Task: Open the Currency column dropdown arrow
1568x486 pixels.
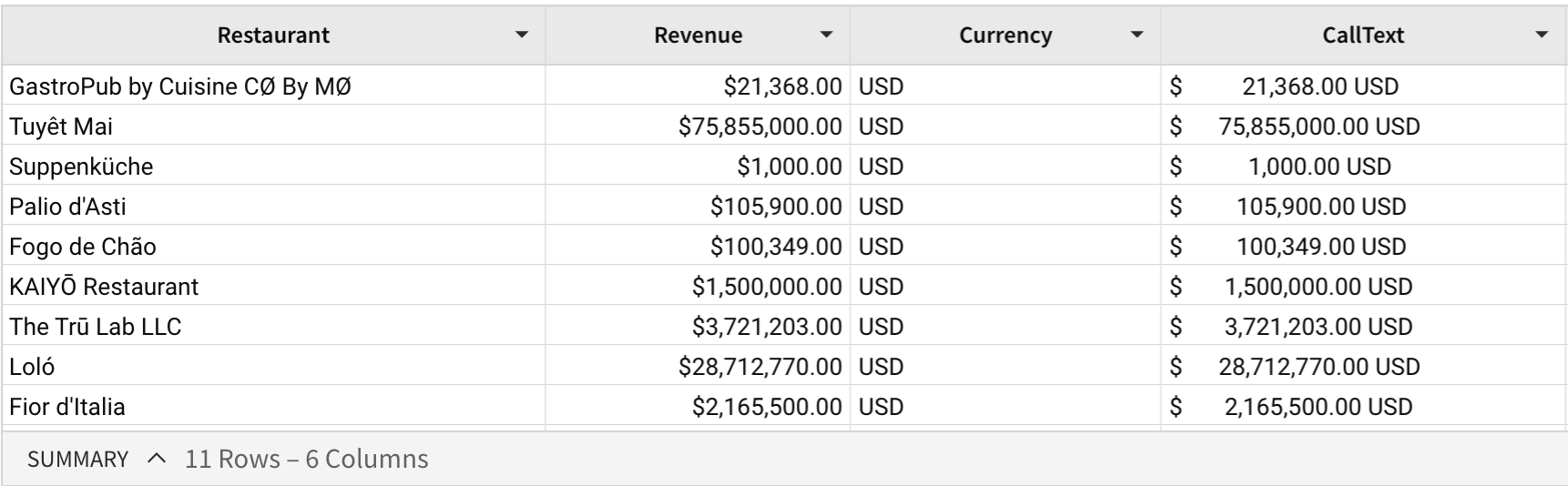Action: pyautogui.click(x=1136, y=35)
